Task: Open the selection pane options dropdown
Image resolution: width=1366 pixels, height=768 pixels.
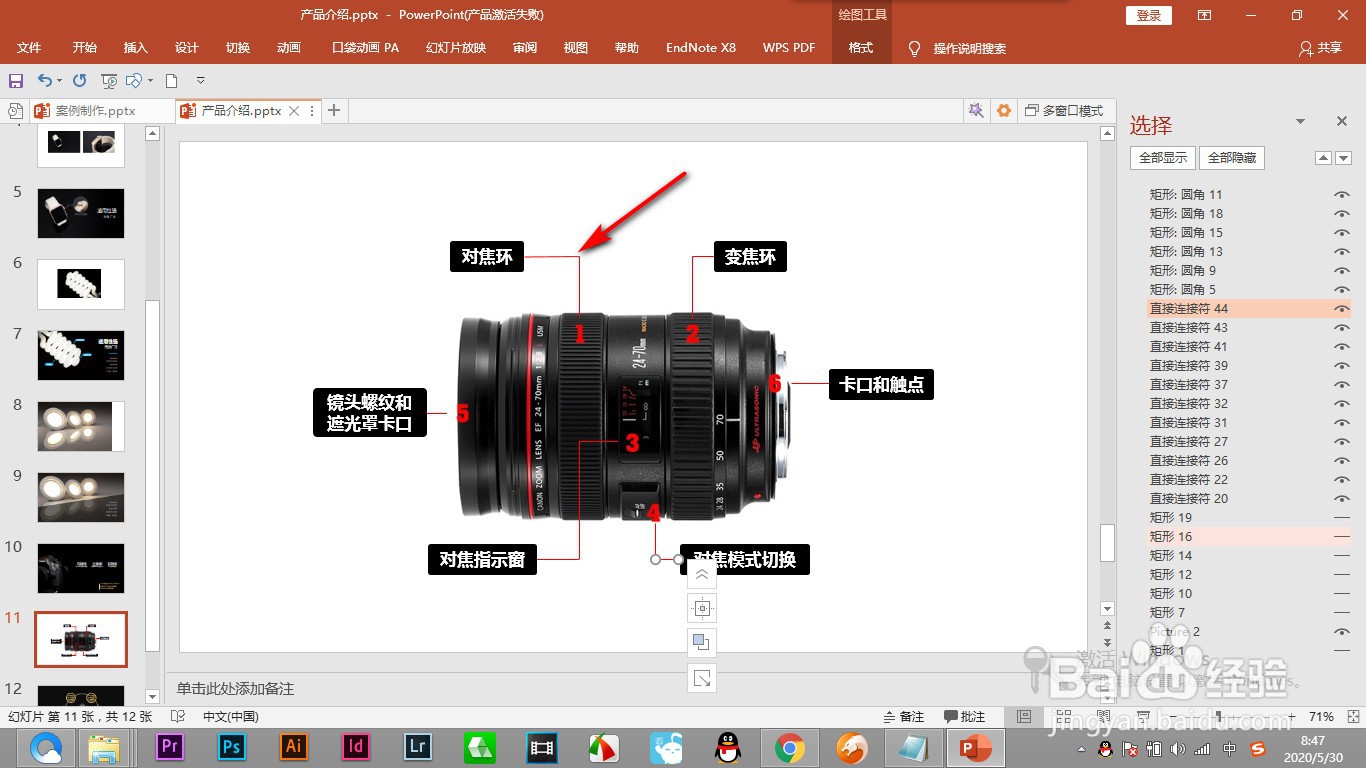Action: [x=1301, y=122]
